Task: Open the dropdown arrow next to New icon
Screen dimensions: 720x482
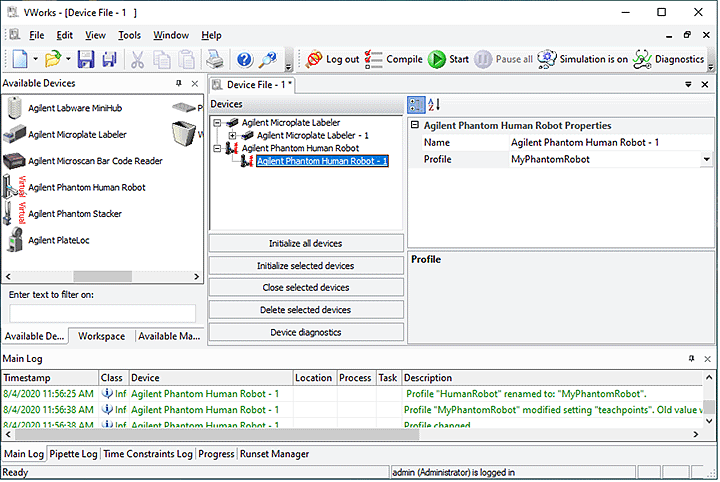Action: pyautogui.click(x=35, y=59)
